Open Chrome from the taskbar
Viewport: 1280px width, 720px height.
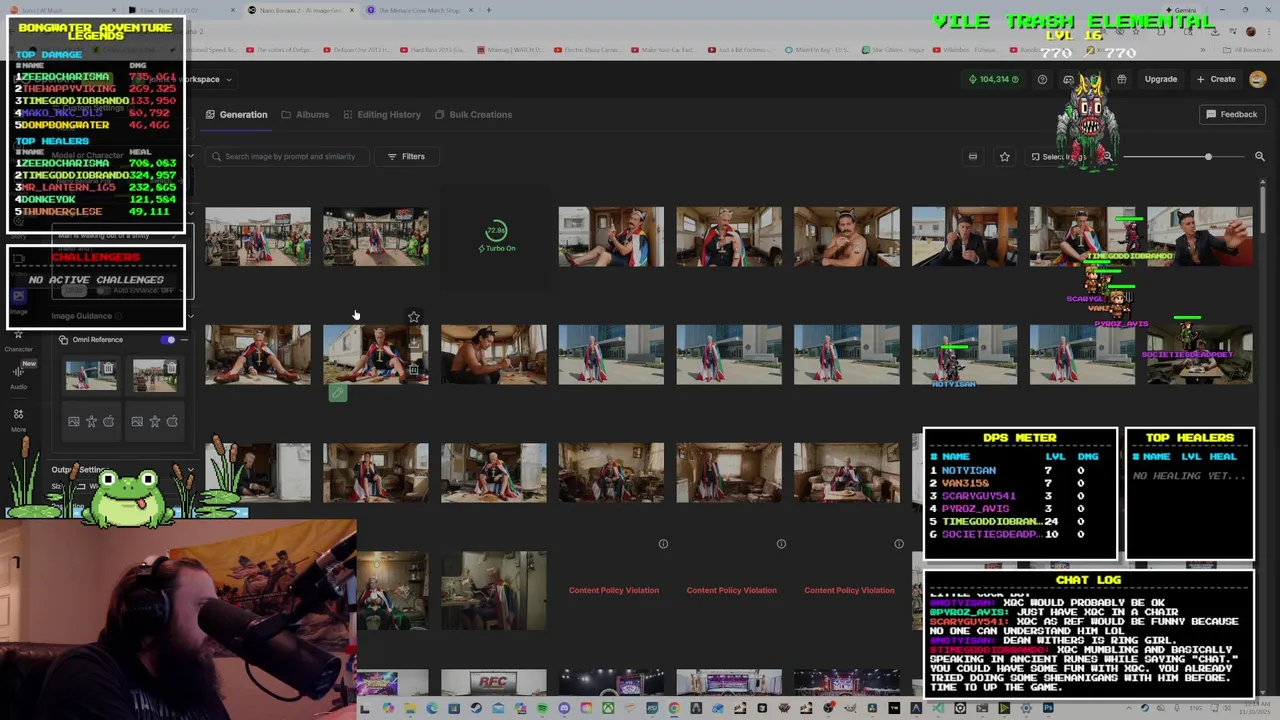[x=674, y=709]
